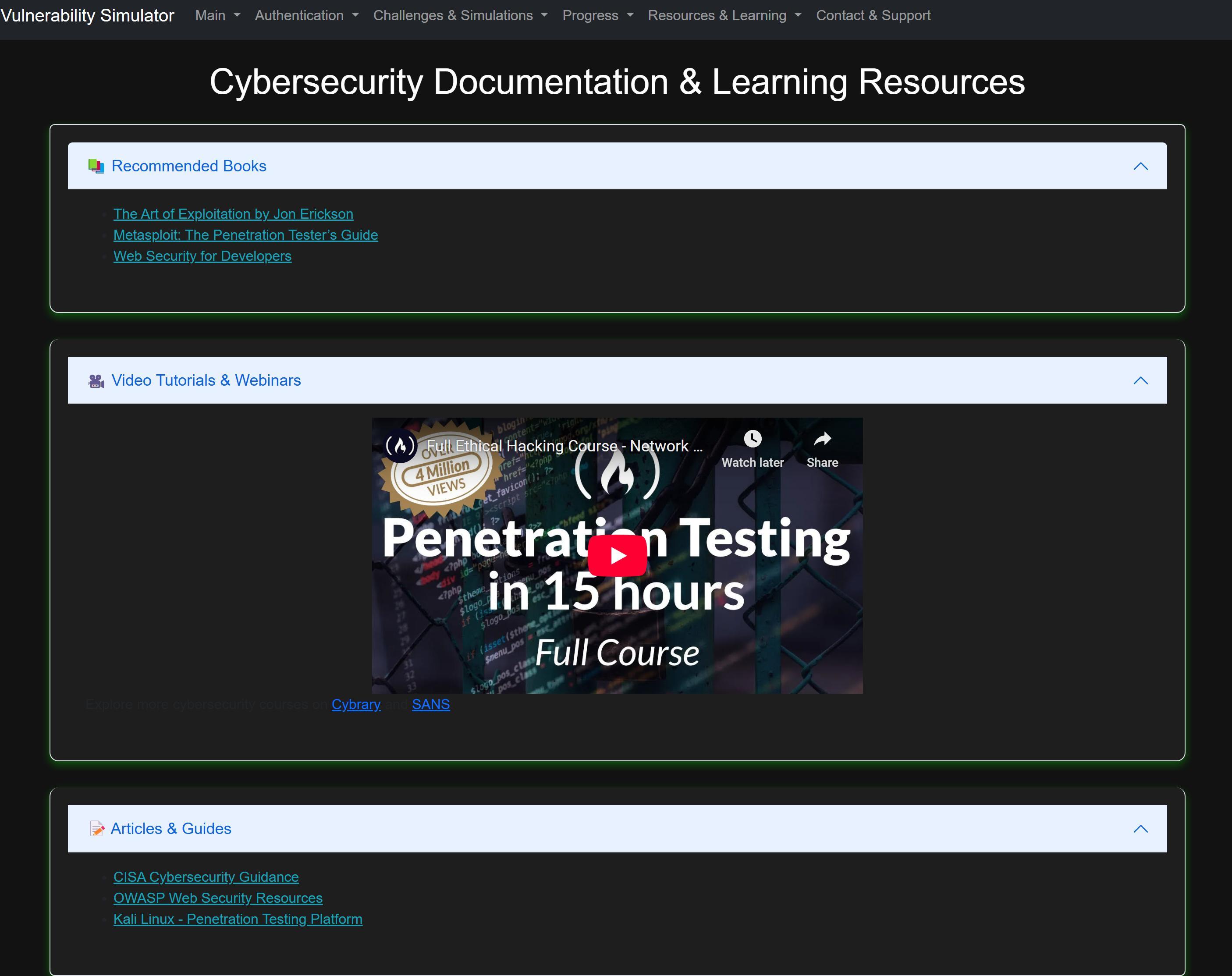The image size is (1232, 976).
Task: Collapse the Video Tutorials & Webinars chevron
Action: tap(1140, 380)
